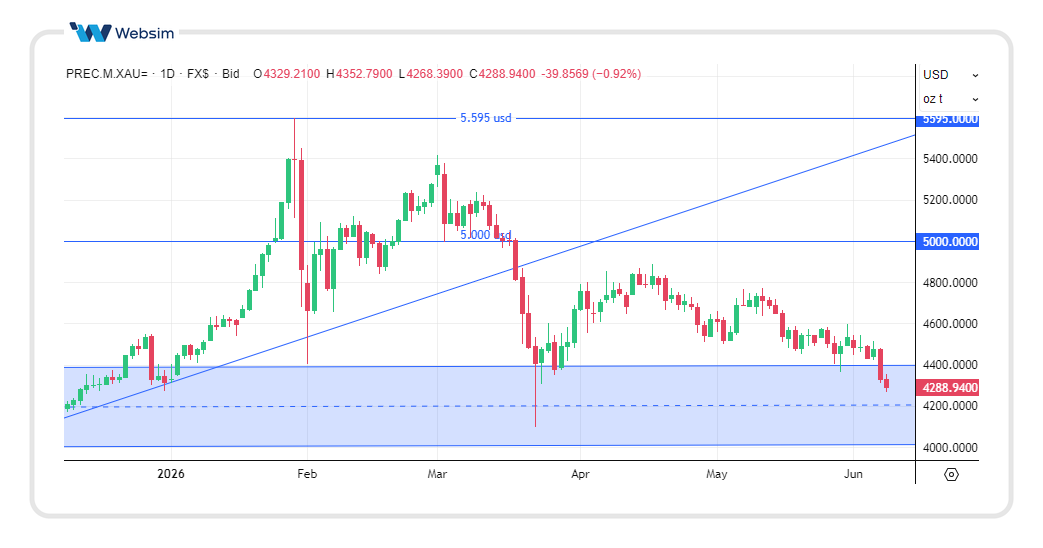Click the change value −39.8569 (−0.92%)
The image size is (1043, 548).
click(x=591, y=74)
